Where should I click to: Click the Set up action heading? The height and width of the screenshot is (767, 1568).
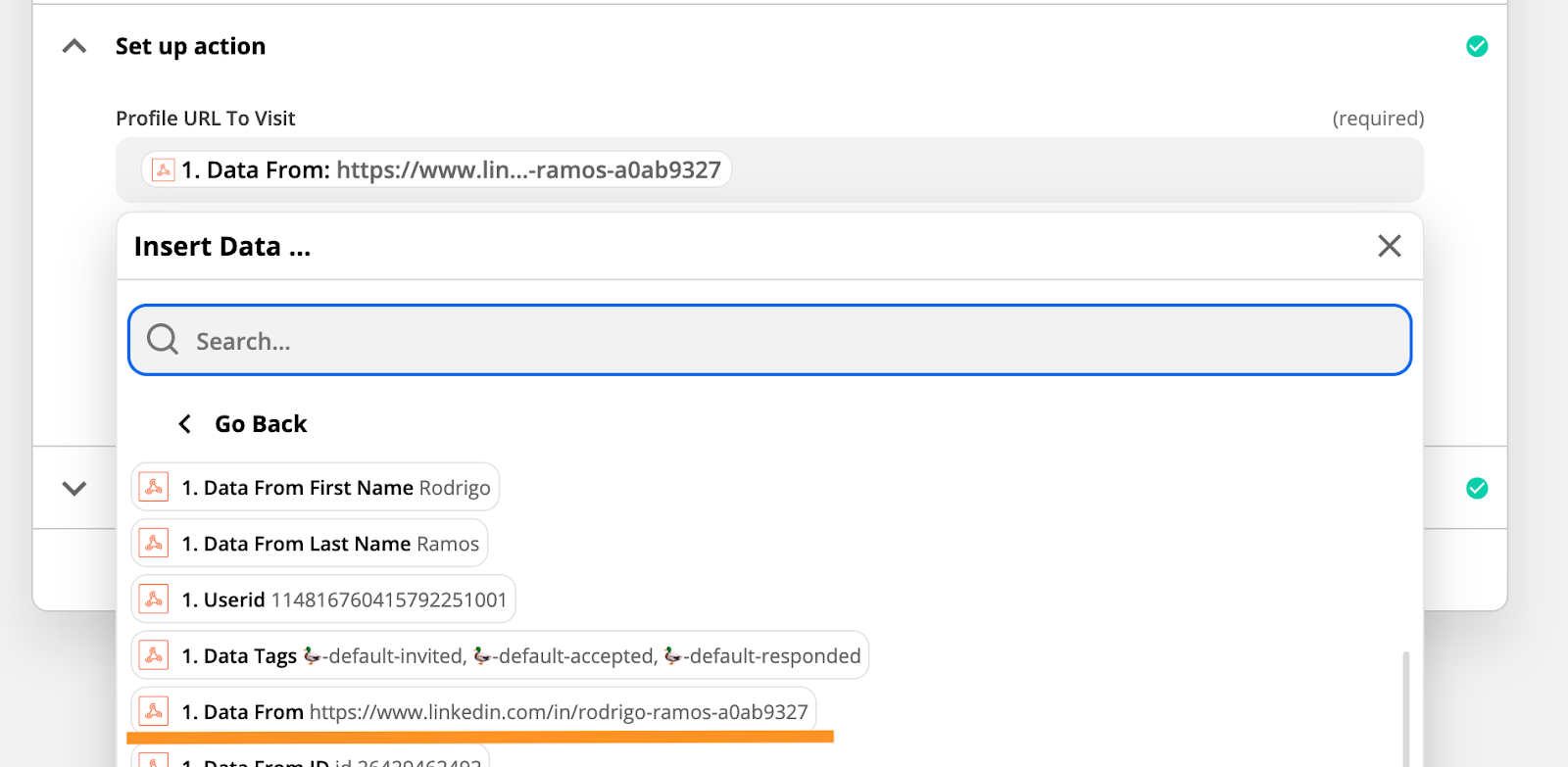click(x=190, y=46)
